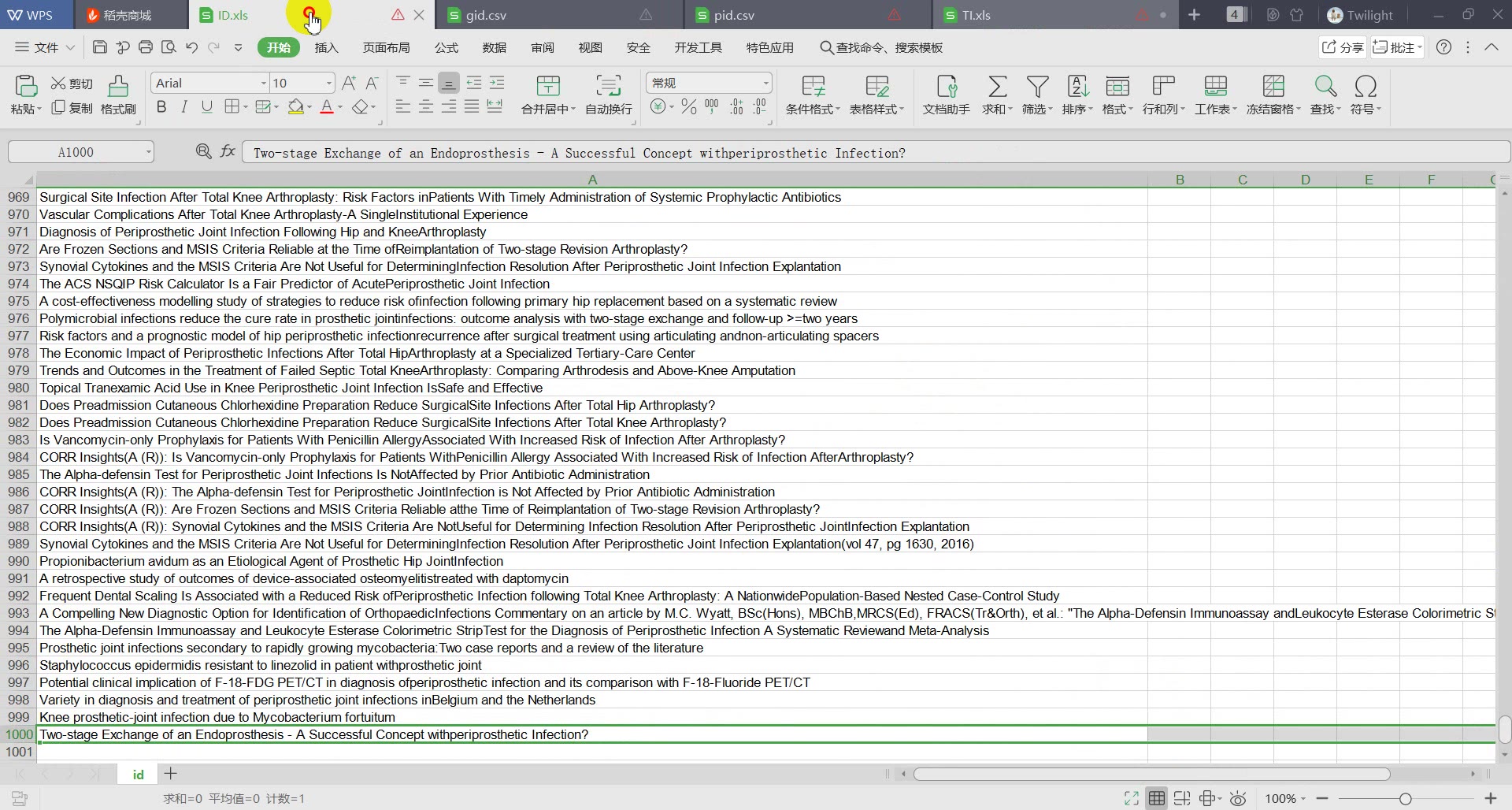
Task: Open 文档助手 document assistant
Action: click(946, 95)
